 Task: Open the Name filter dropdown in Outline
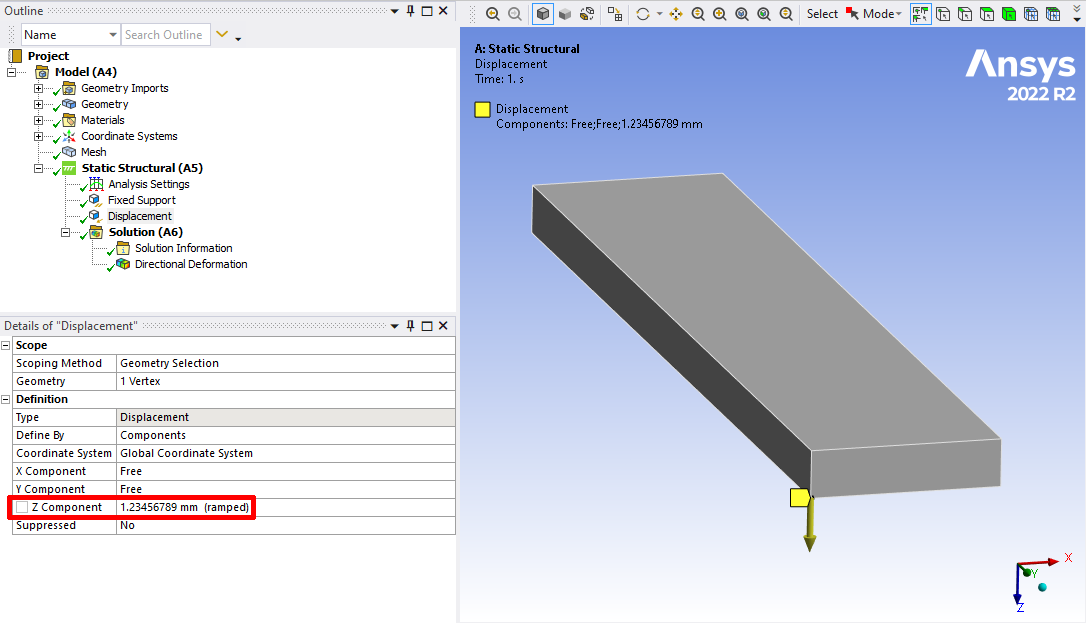[x=112, y=35]
